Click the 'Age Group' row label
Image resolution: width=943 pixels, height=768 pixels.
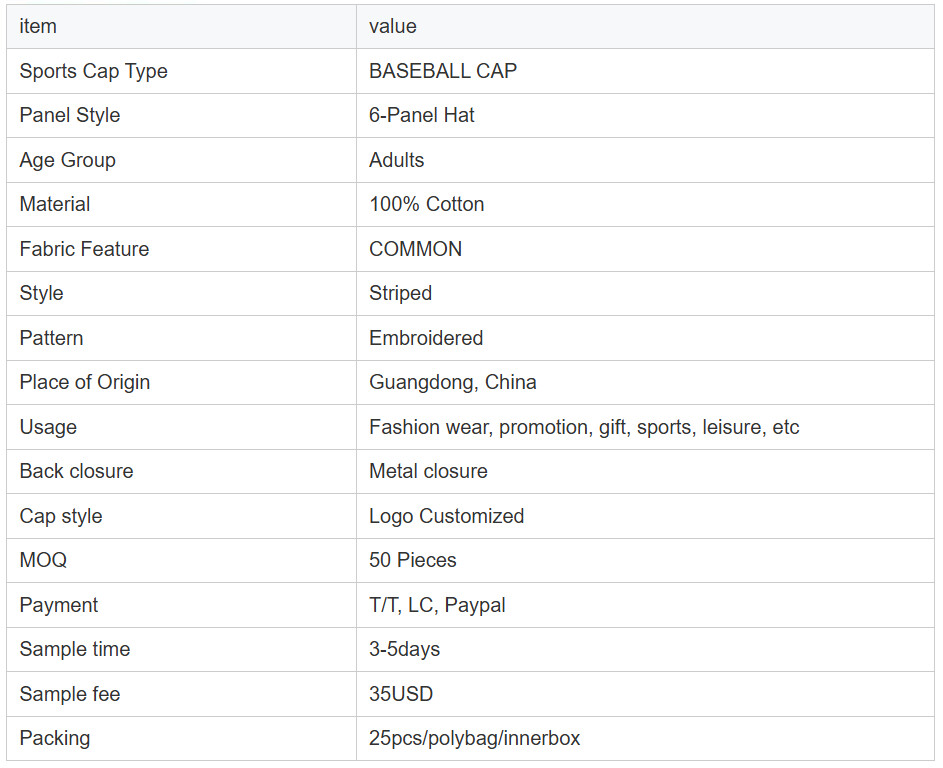67,160
